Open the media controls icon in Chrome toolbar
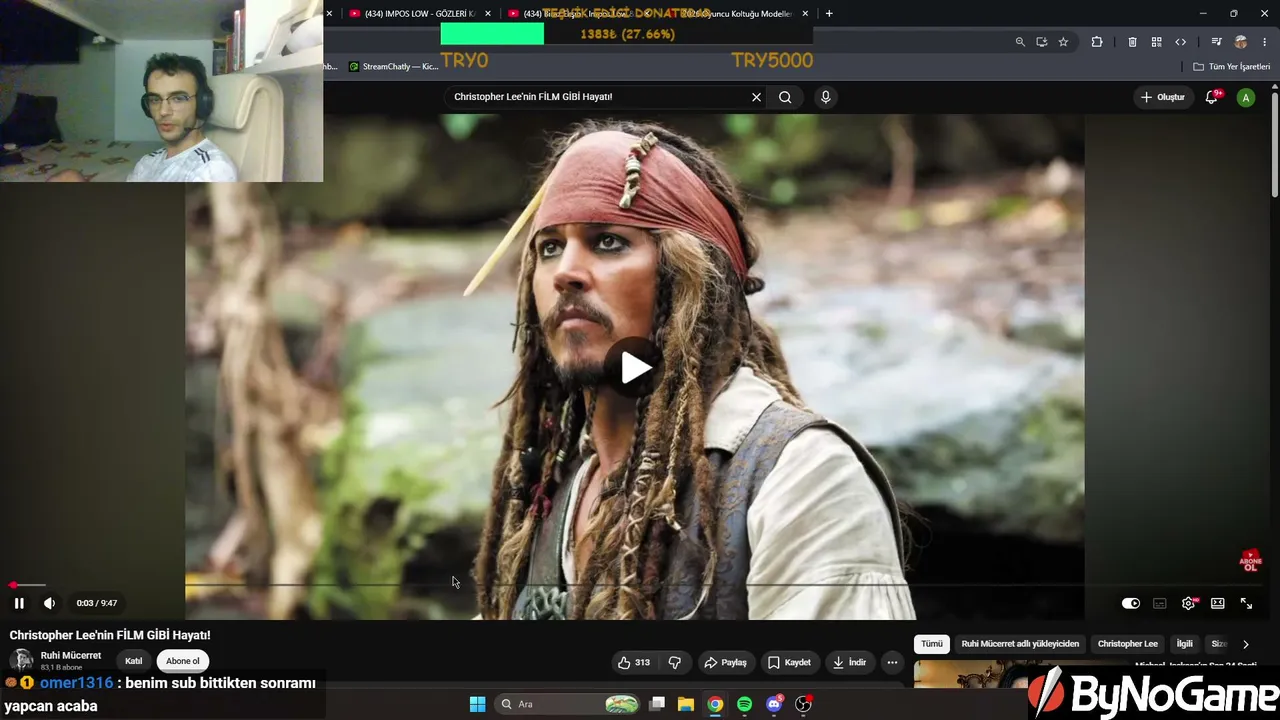The height and width of the screenshot is (720, 1280). pos(1216,42)
